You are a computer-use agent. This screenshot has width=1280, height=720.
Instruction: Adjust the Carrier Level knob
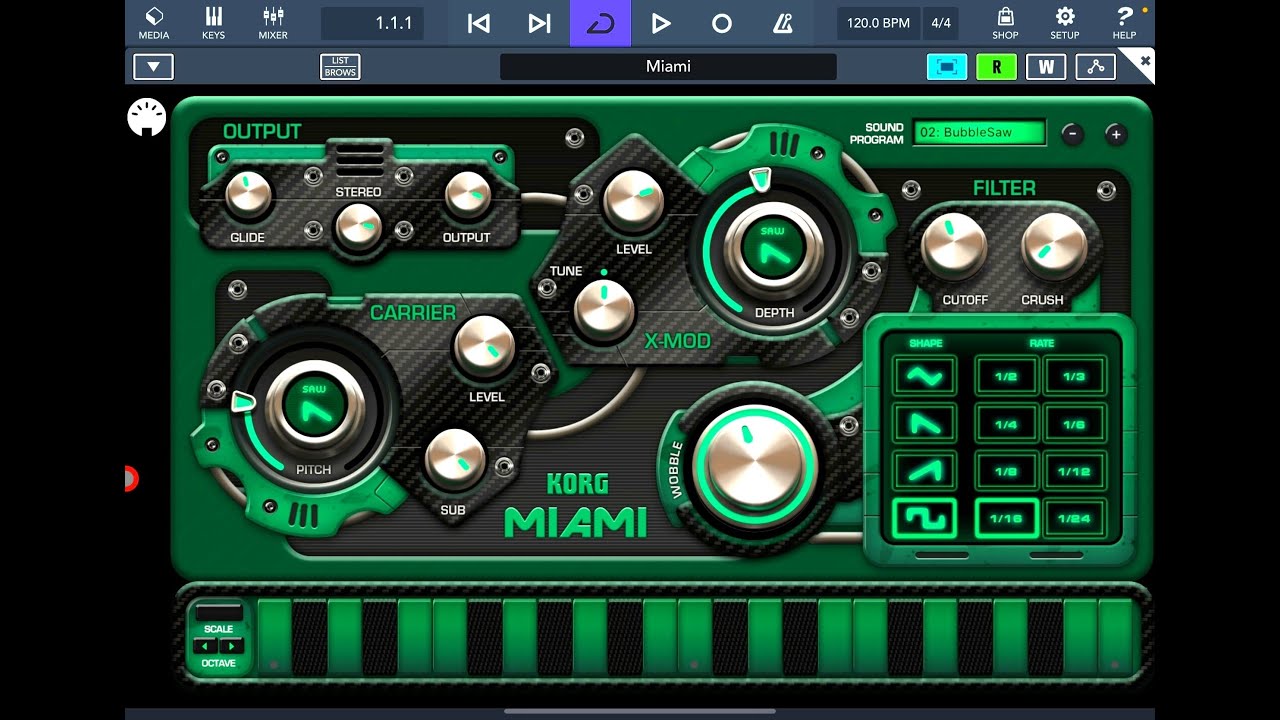pos(484,347)
